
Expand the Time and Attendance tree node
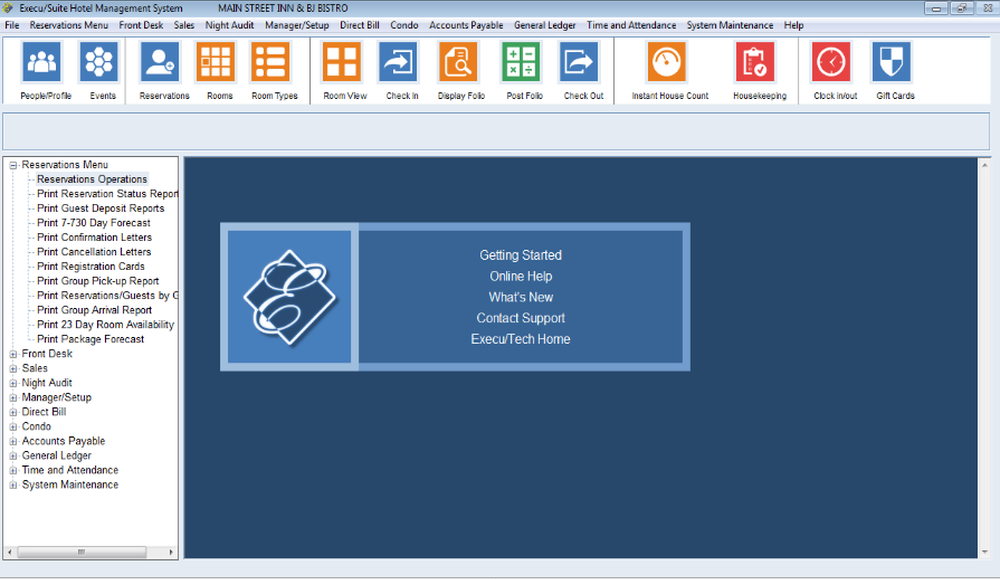13,471
